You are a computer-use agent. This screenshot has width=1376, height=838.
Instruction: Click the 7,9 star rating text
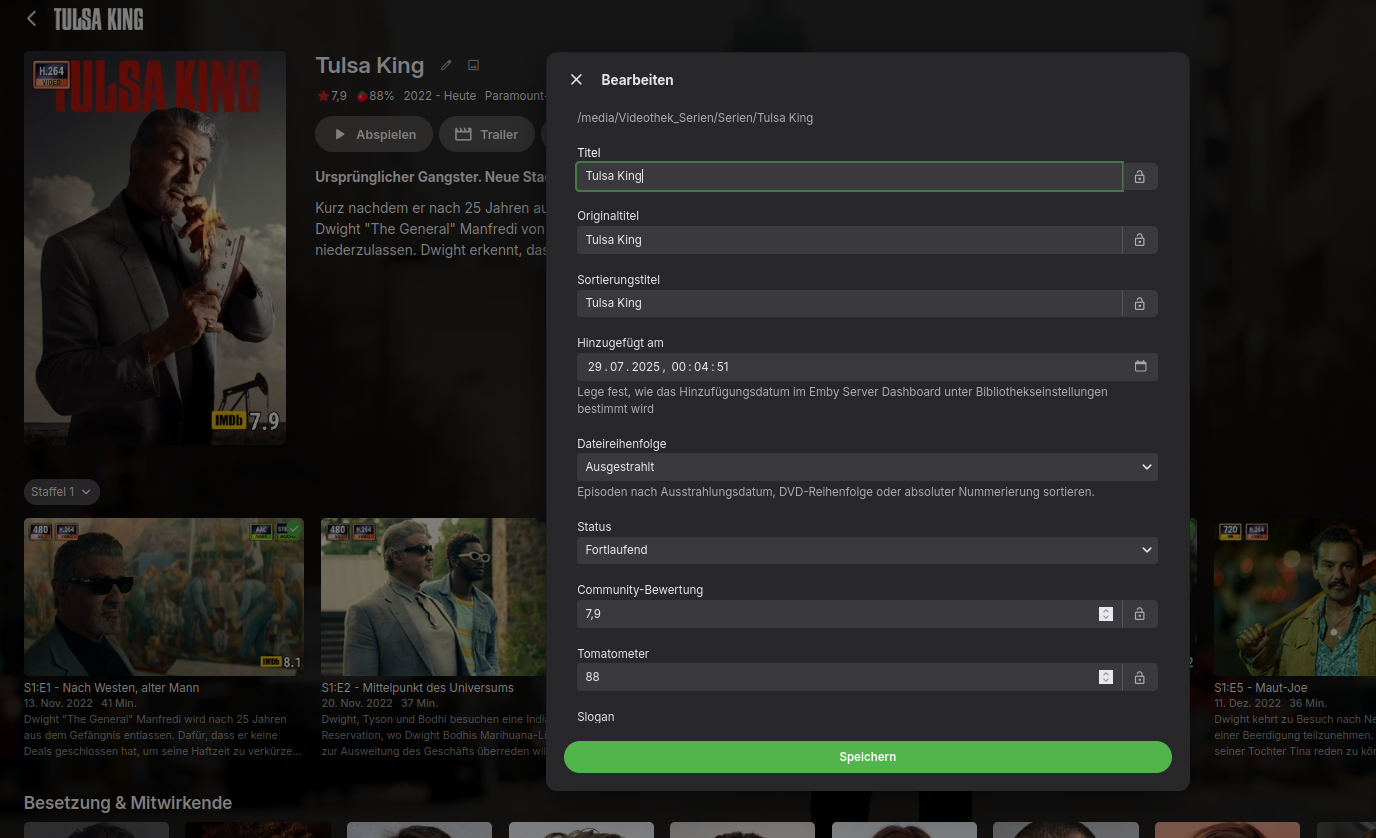332,96
